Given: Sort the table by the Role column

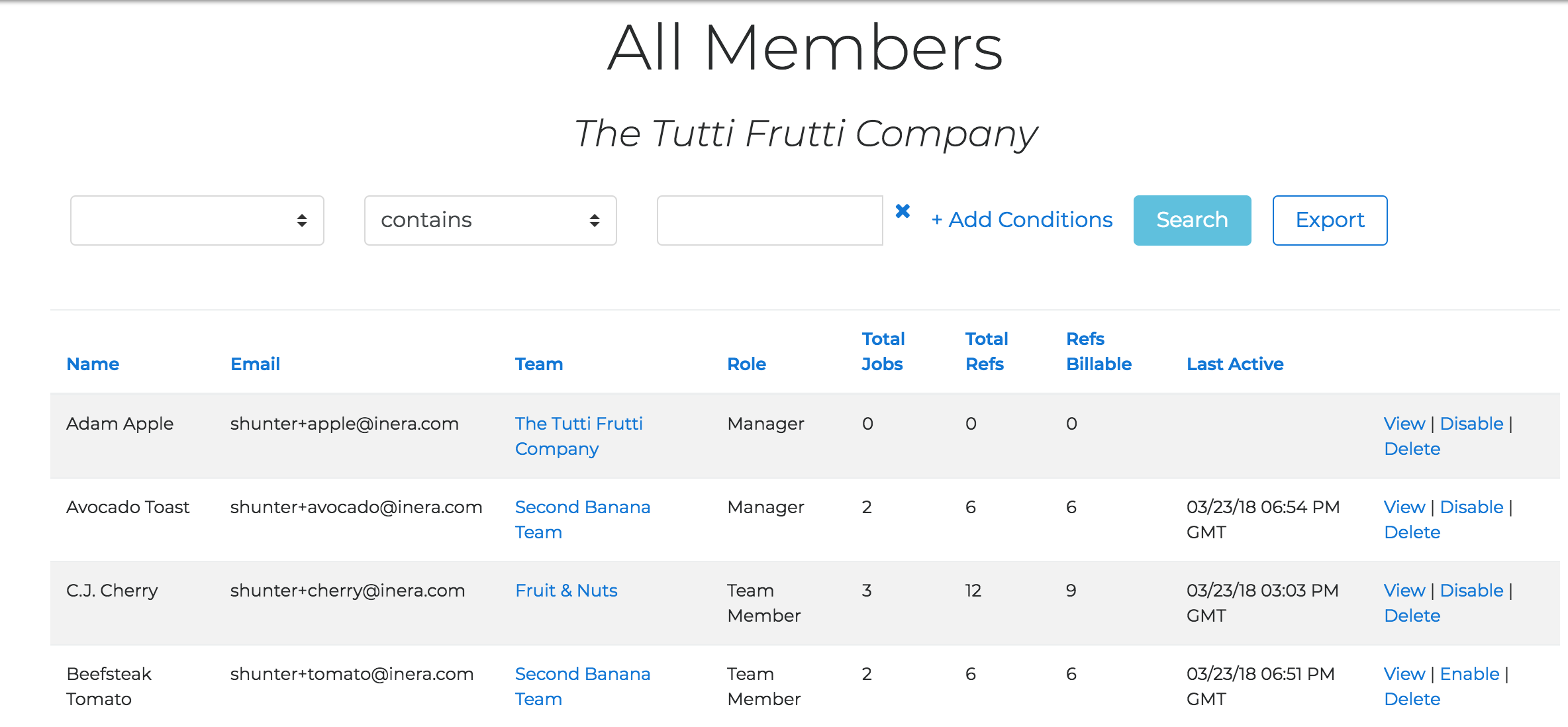Looking at the screenshot, I should (x=746, y=364).
